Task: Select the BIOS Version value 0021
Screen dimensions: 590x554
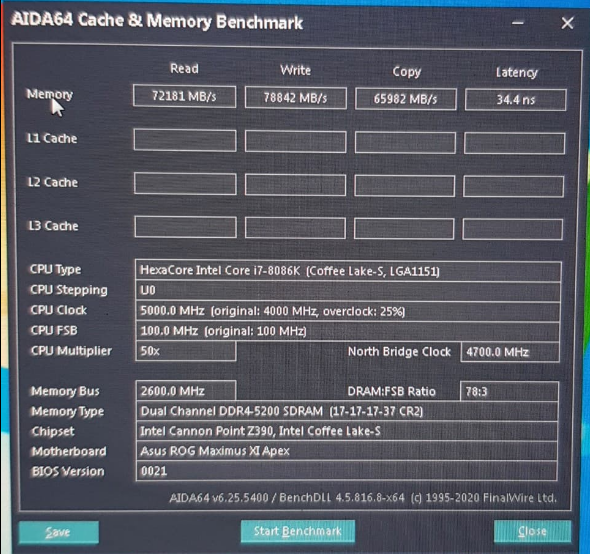Action: pyautogui.click(x=346, y=471)
